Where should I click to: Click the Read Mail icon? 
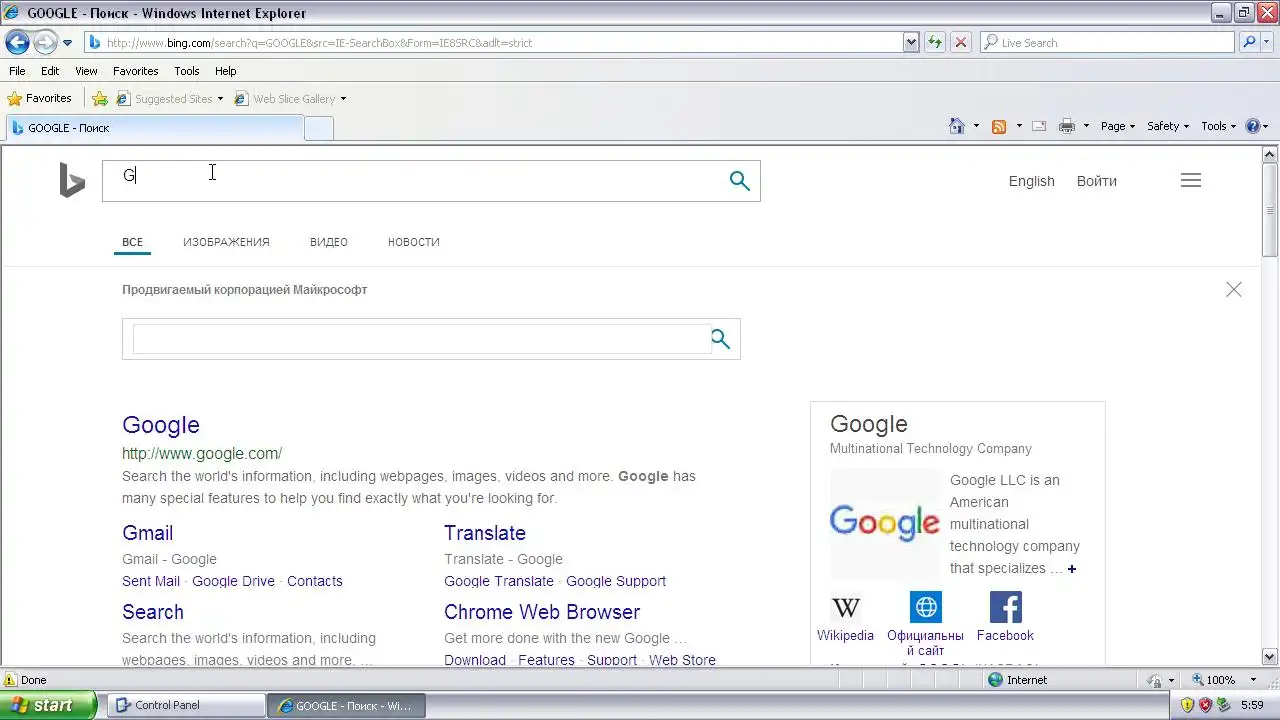[1039, 126]
